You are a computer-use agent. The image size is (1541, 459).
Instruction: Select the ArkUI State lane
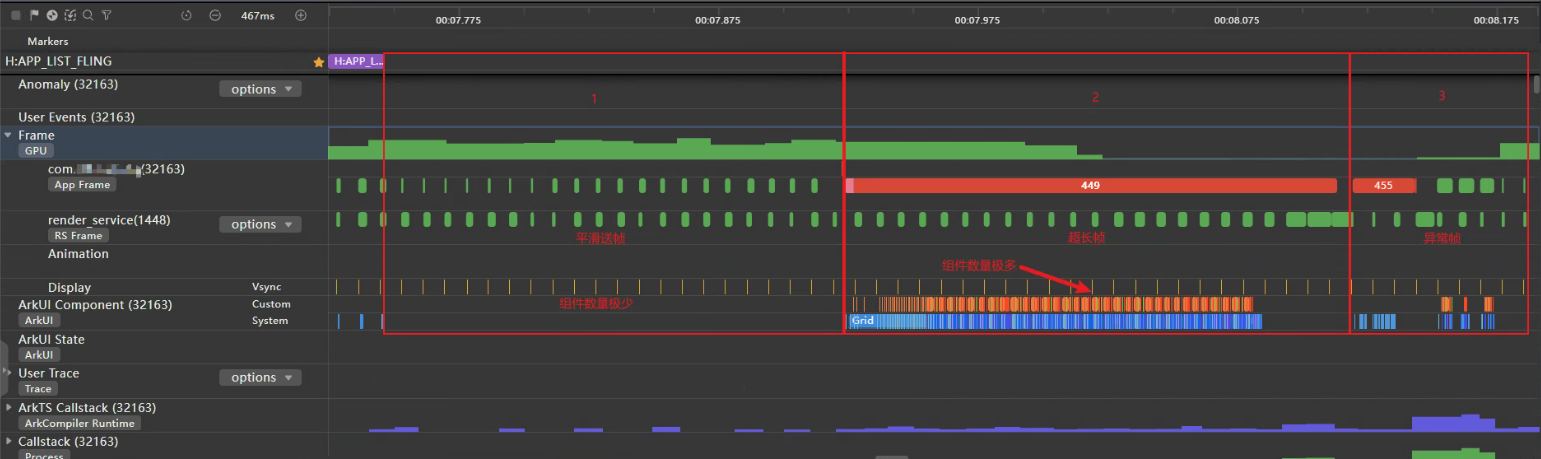pyautogui.click(x=51, y=340)
